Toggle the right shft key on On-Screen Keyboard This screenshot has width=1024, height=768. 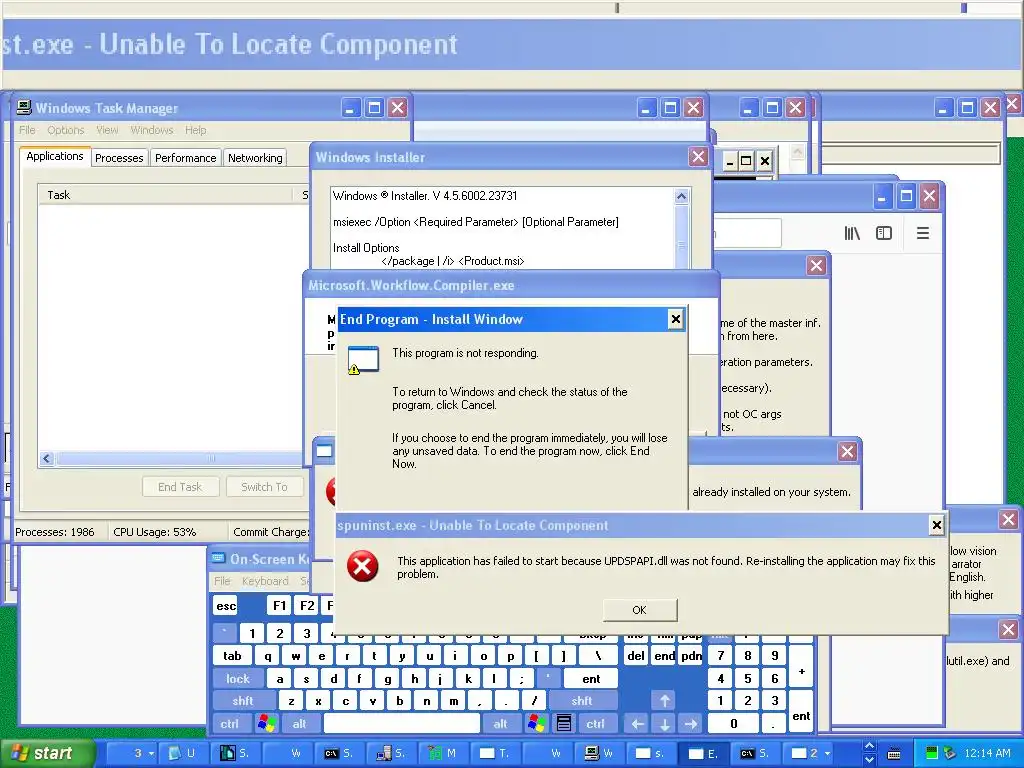pyautogui.click(x=582, y=701)
